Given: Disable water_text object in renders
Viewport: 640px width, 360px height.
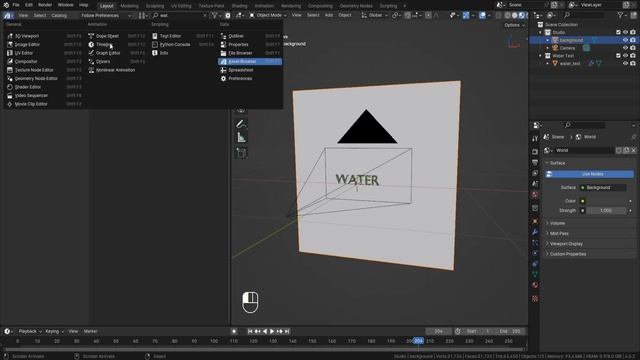Looking at the screenshot, I should coord(633,64).
